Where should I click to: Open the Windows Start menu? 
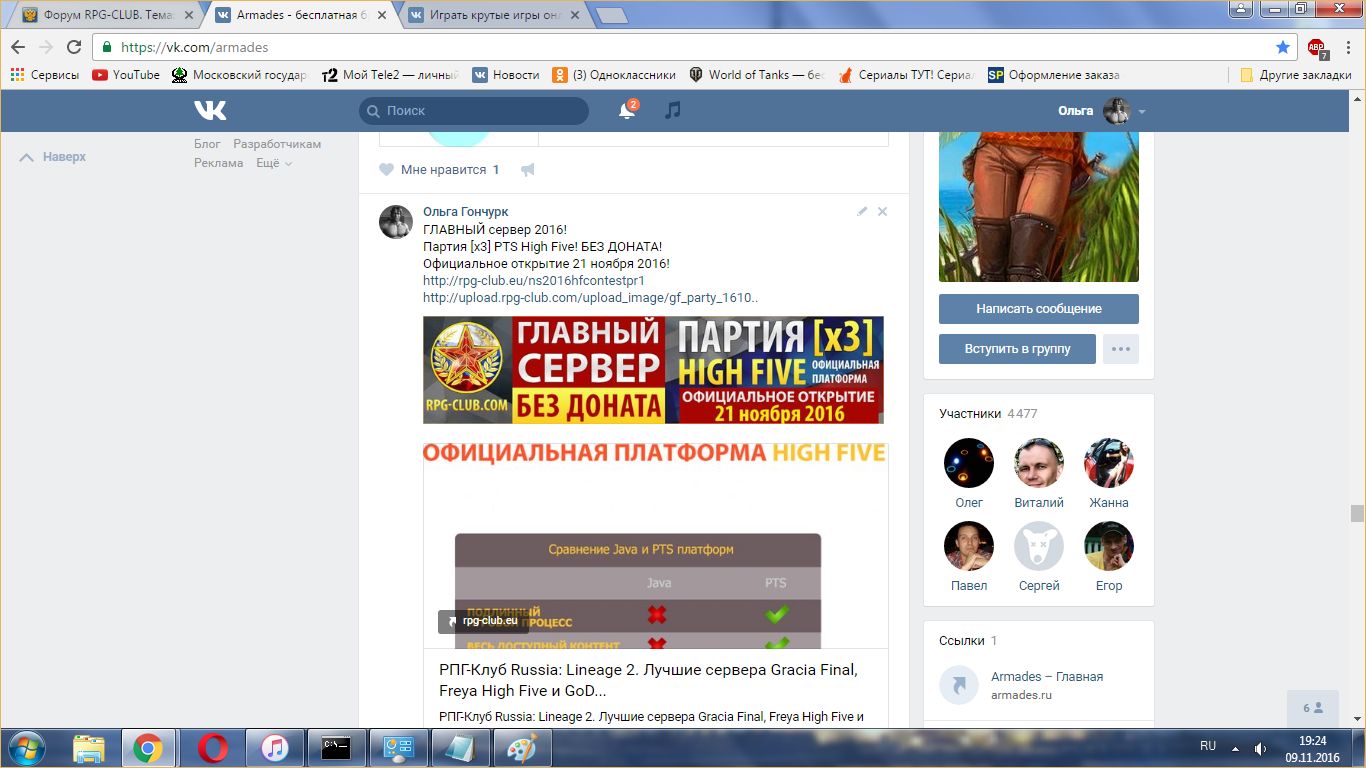click(26, 748)
